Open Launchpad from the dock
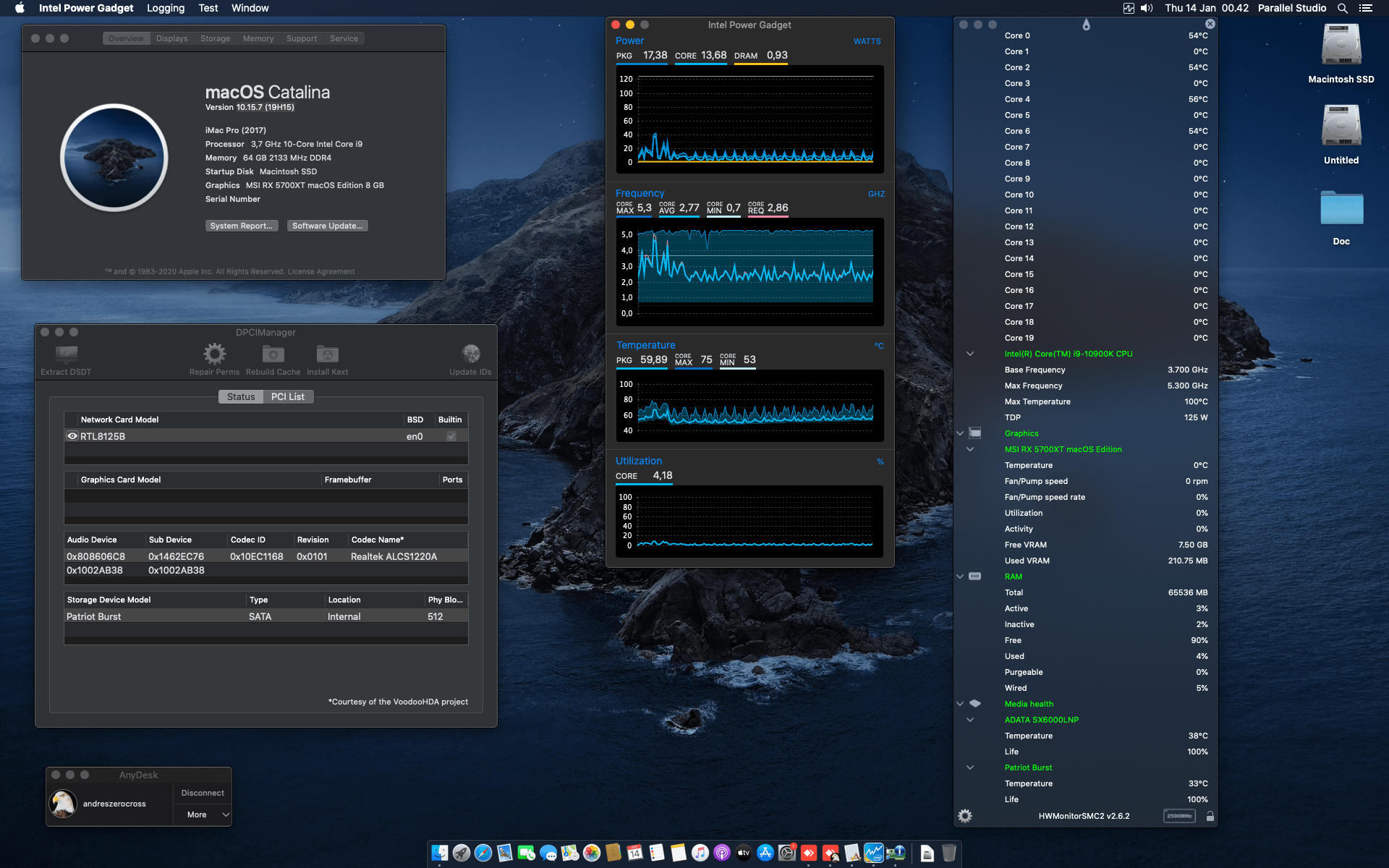Screen dimensions: 1389x868 (x=462, y=853)
